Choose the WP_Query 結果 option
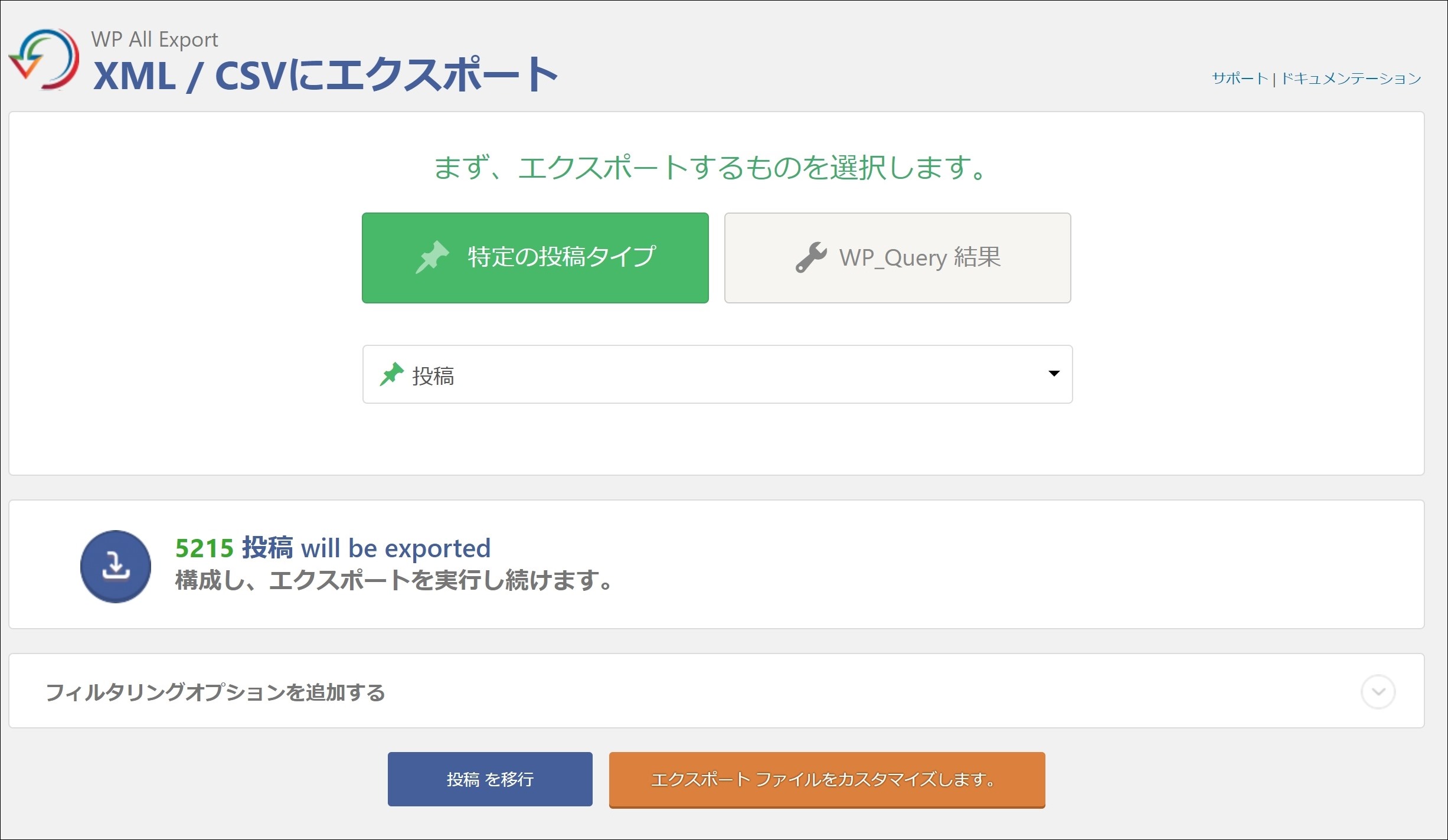Image resolution: width=1448 pixels, height=840 pixels. pyautogui.click(x=898, y=258)
